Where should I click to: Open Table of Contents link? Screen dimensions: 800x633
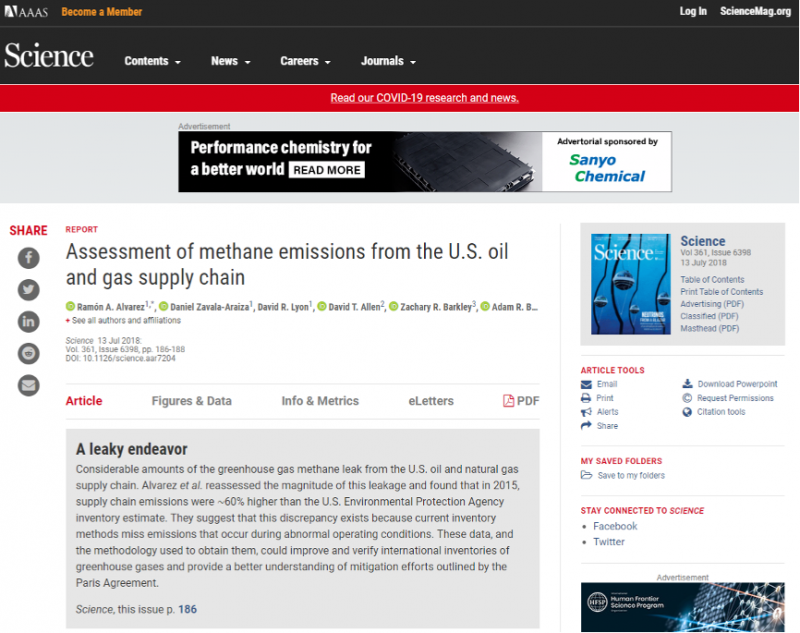click(x=712, y=280)
